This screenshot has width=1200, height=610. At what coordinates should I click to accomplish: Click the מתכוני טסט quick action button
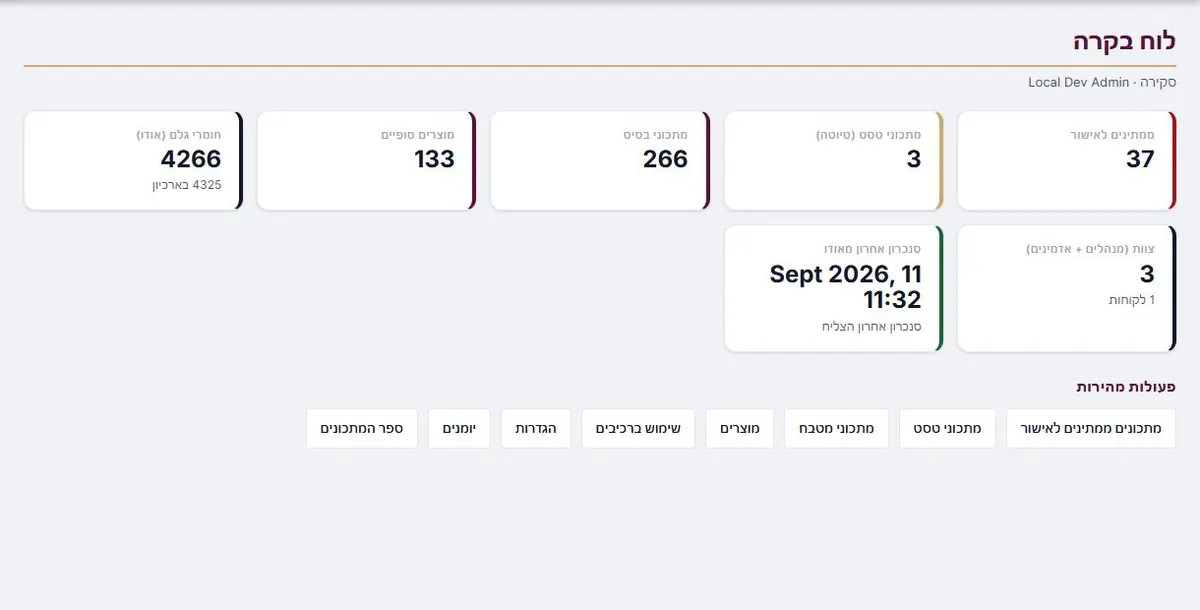(947, 428)
